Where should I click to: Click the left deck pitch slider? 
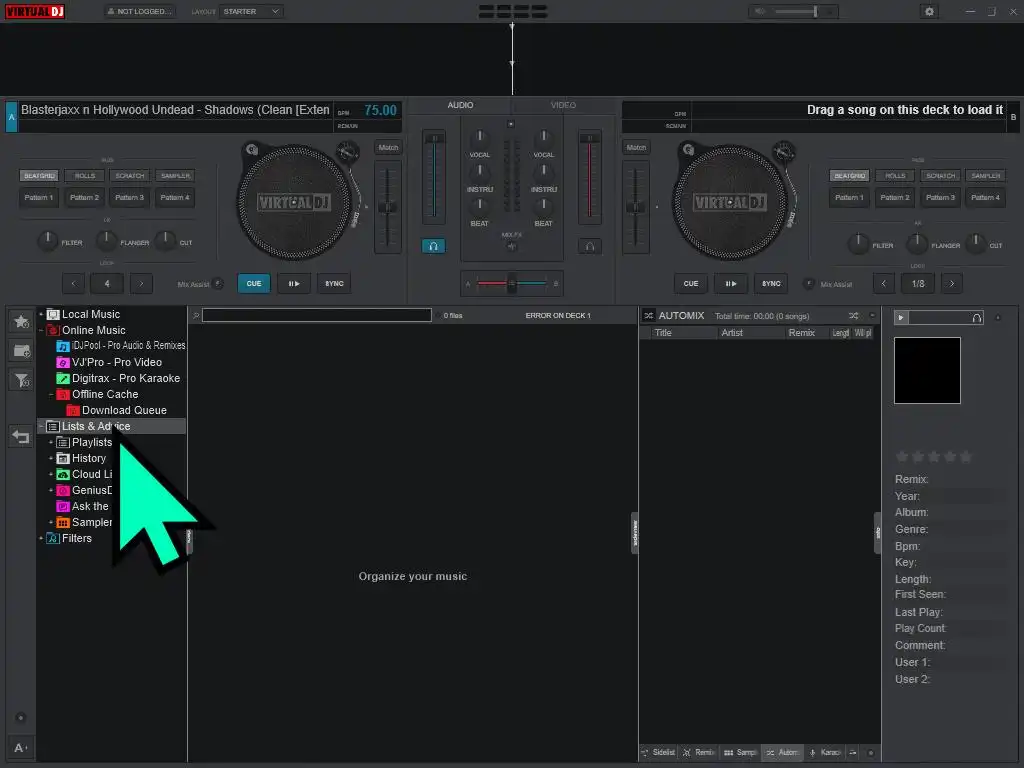[387, 207]
